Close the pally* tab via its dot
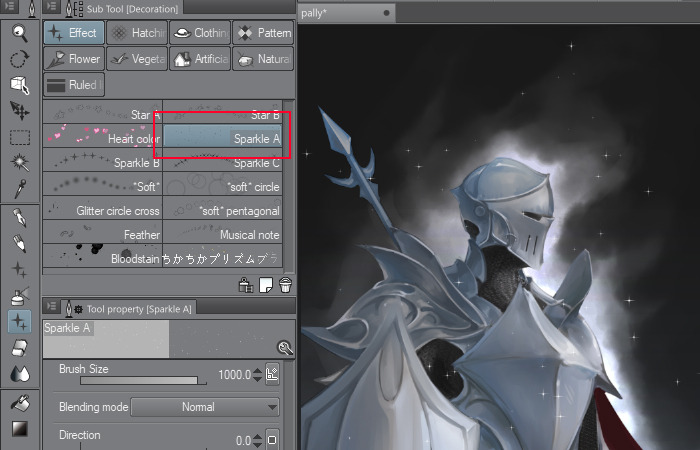The image size is (700, 450). (387, 13)
